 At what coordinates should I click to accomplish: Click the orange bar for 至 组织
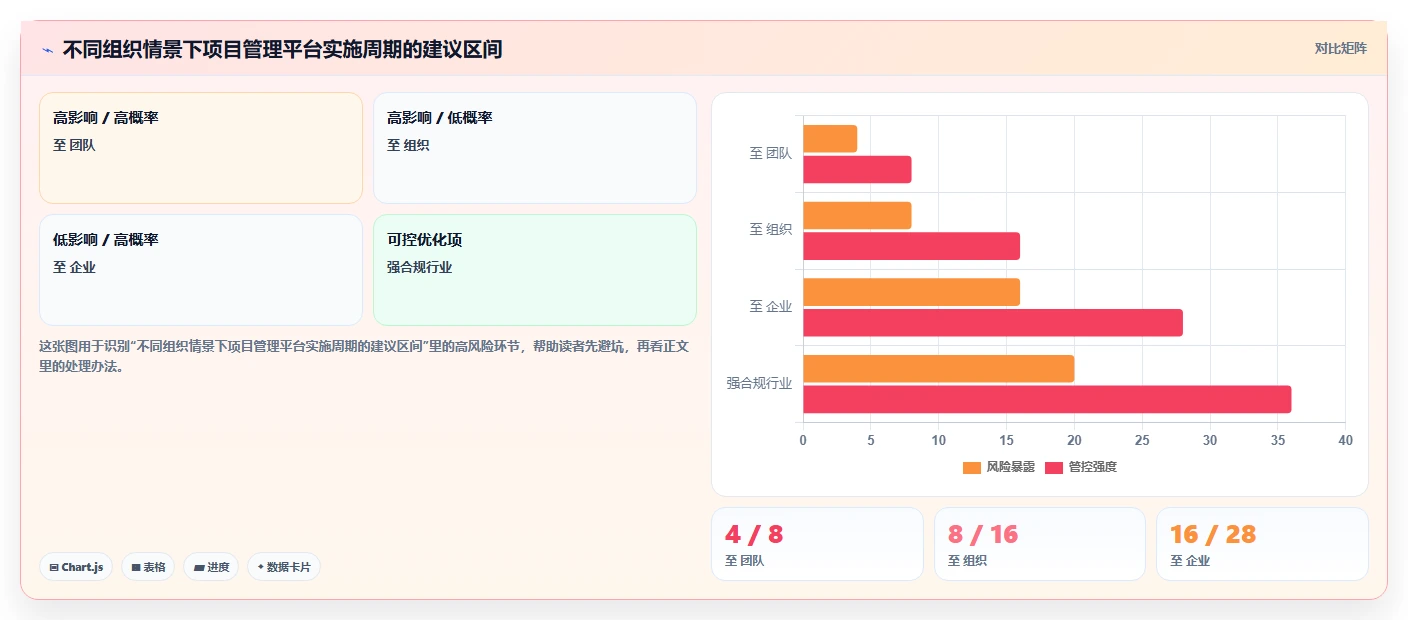pyautogui.click(x=857, y=216)
